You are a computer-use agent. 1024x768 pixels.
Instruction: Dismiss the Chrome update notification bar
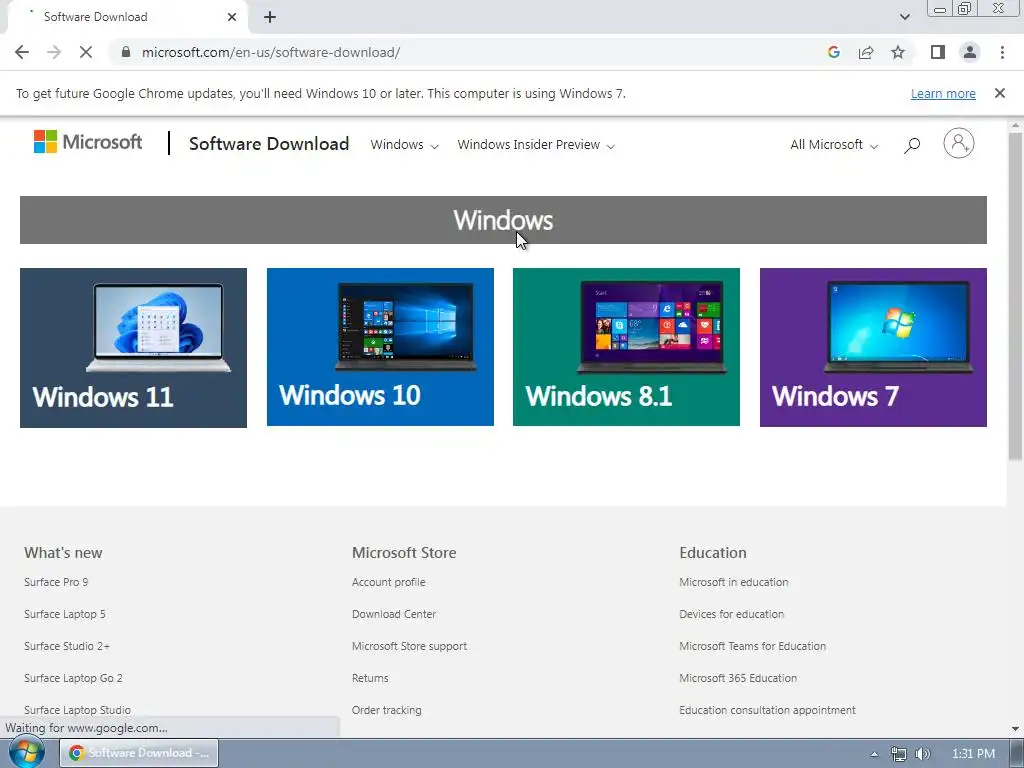[1000, 93]
